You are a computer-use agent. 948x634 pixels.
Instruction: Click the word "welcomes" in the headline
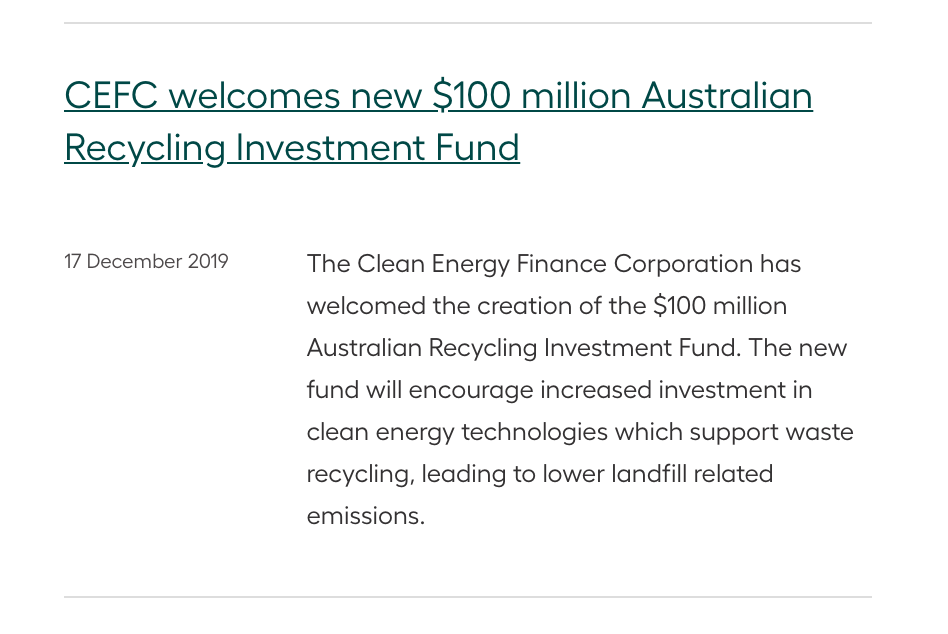point(254,97)
